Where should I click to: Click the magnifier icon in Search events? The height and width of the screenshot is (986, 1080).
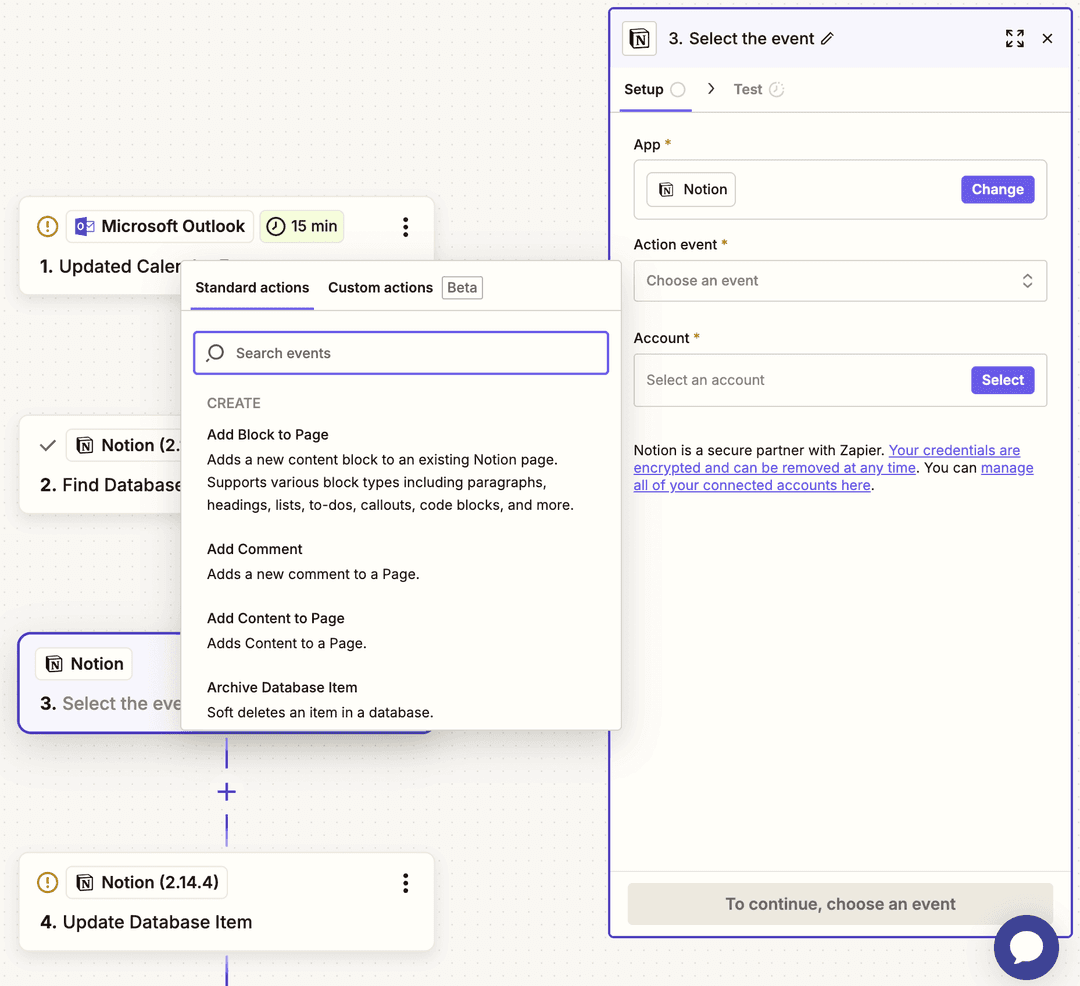point(216,353)
